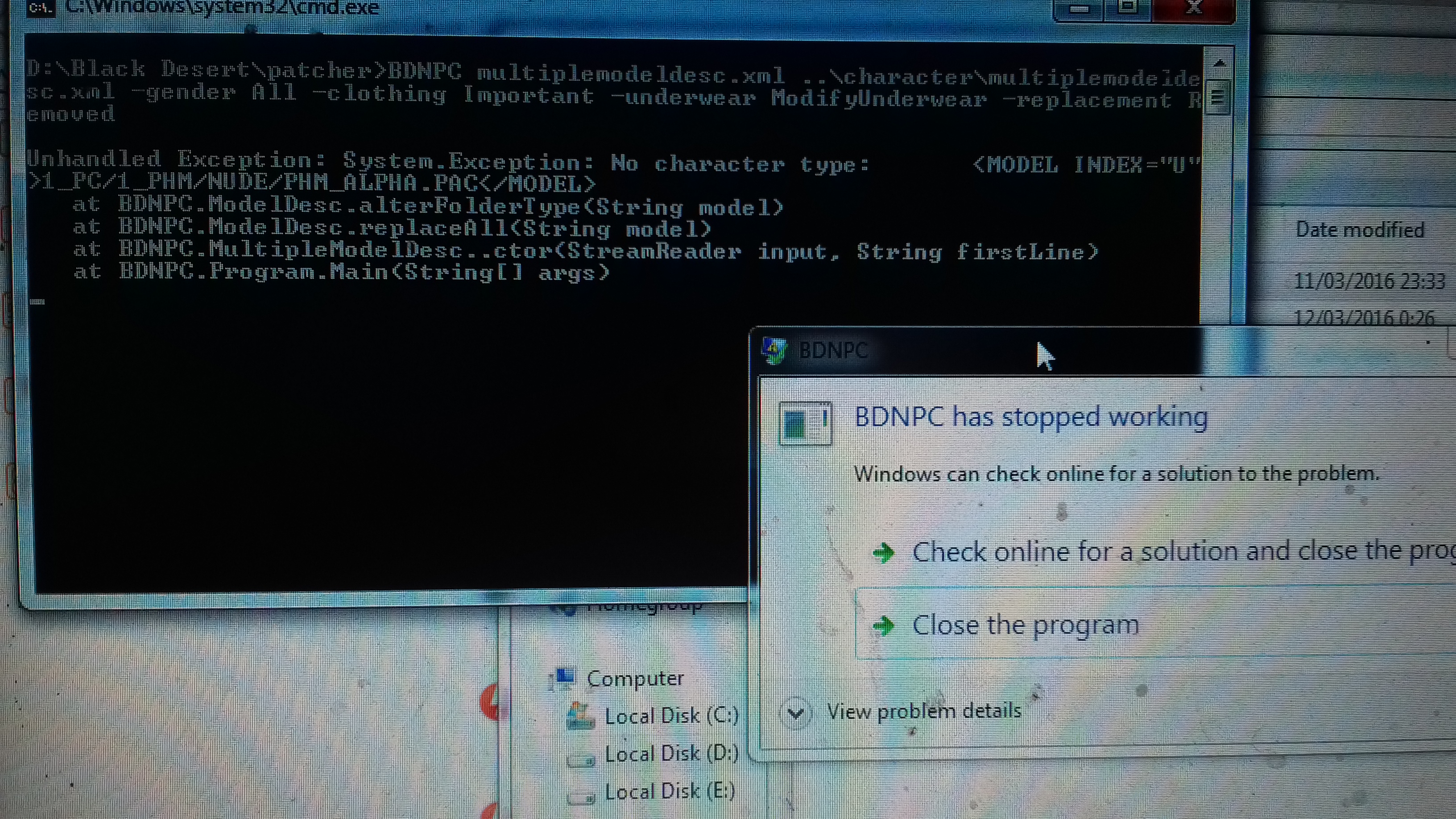The image size is (1456, 819).
Task: Click the Date modified column header
Action: coord(1359,229)
